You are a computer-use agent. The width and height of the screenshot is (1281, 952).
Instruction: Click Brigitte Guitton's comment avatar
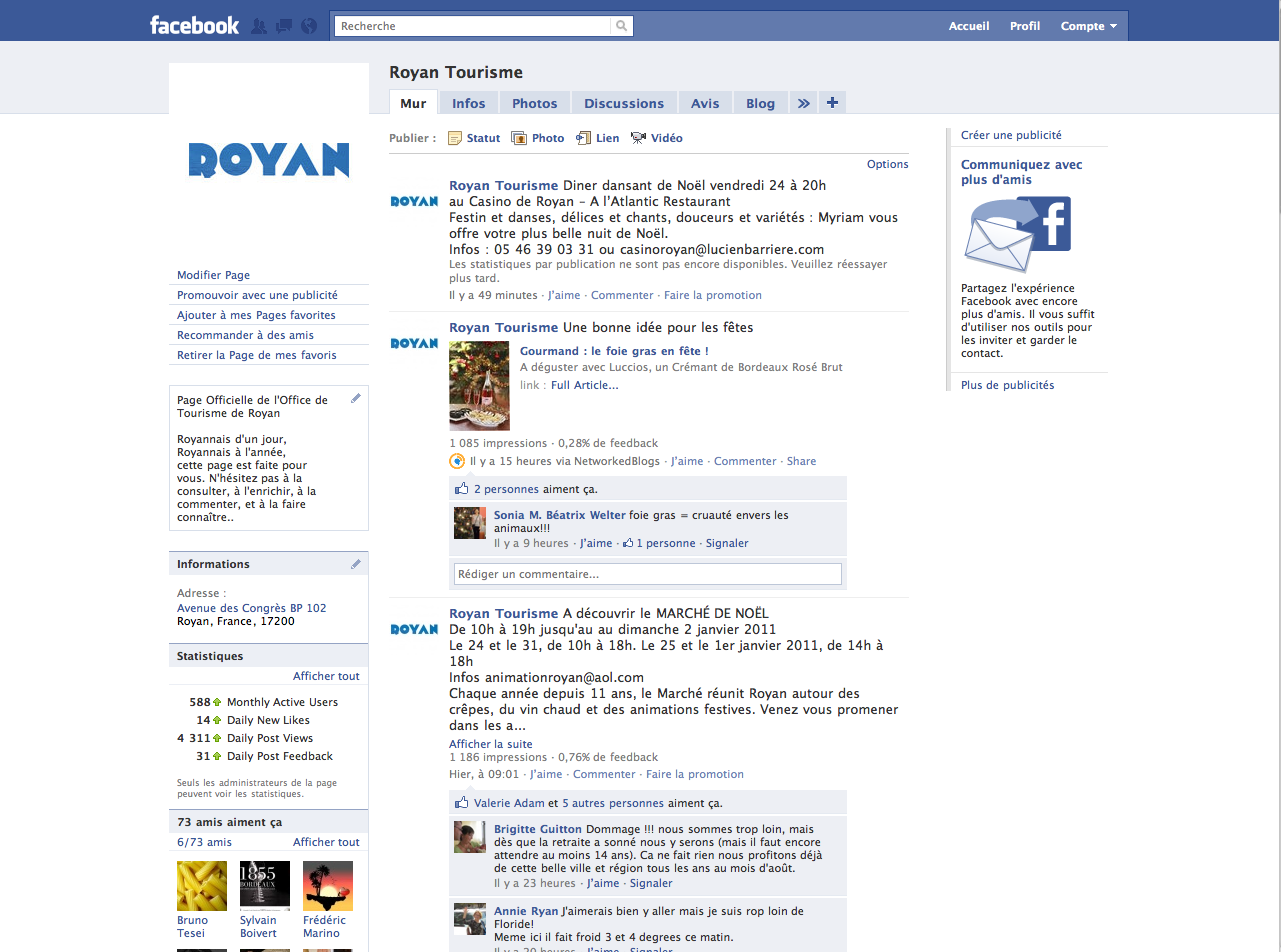(x=470, y=837)
